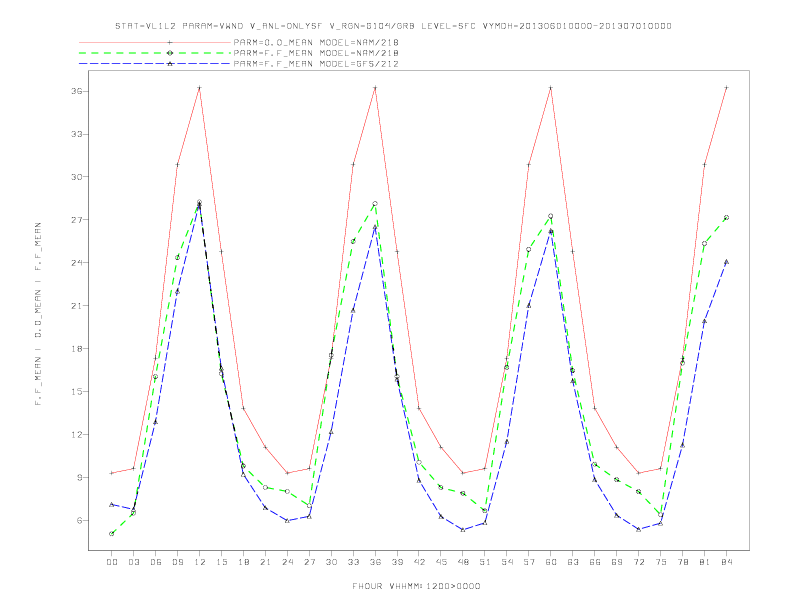Click the x-axis tick label 00
Viewport: 792px width, 612px height.
click(112, 562)
